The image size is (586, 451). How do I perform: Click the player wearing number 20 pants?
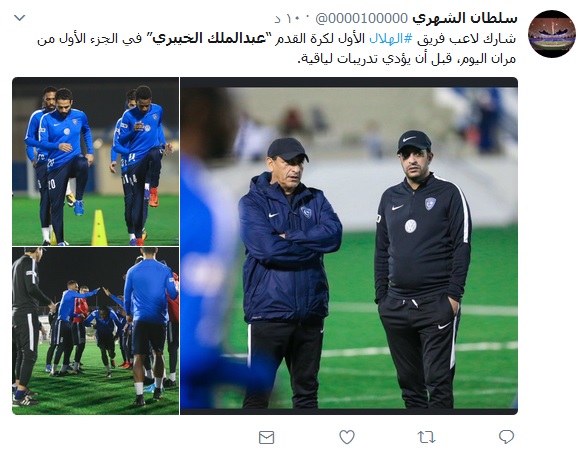[x=64, y=166]
